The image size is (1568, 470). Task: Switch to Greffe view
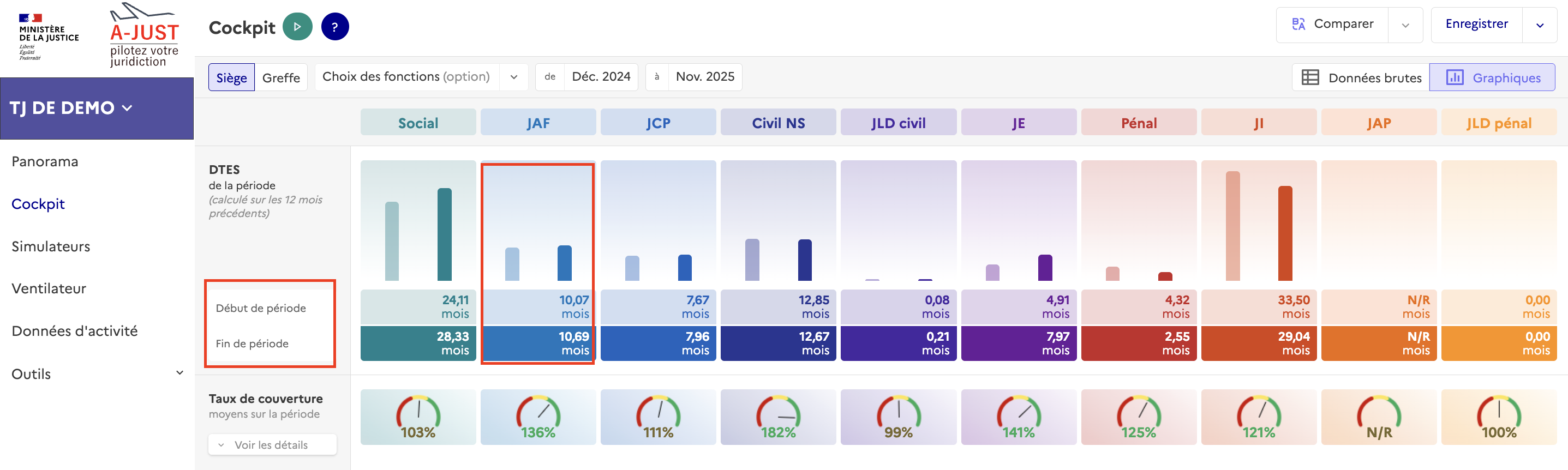[x=280, y=77]
